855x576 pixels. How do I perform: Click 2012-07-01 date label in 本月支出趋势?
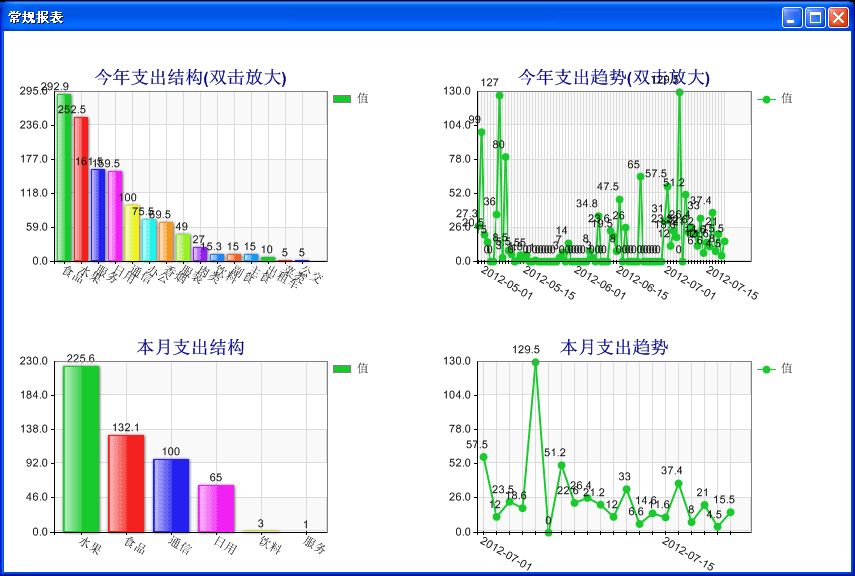click(505, 553)
